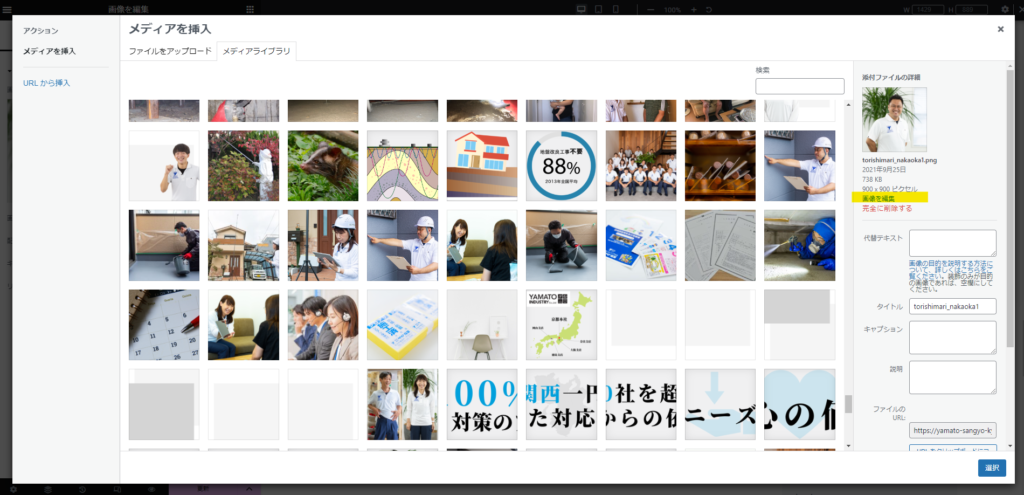Click the height H input in the top bar

pyautogui.click(x=973, y=10)
